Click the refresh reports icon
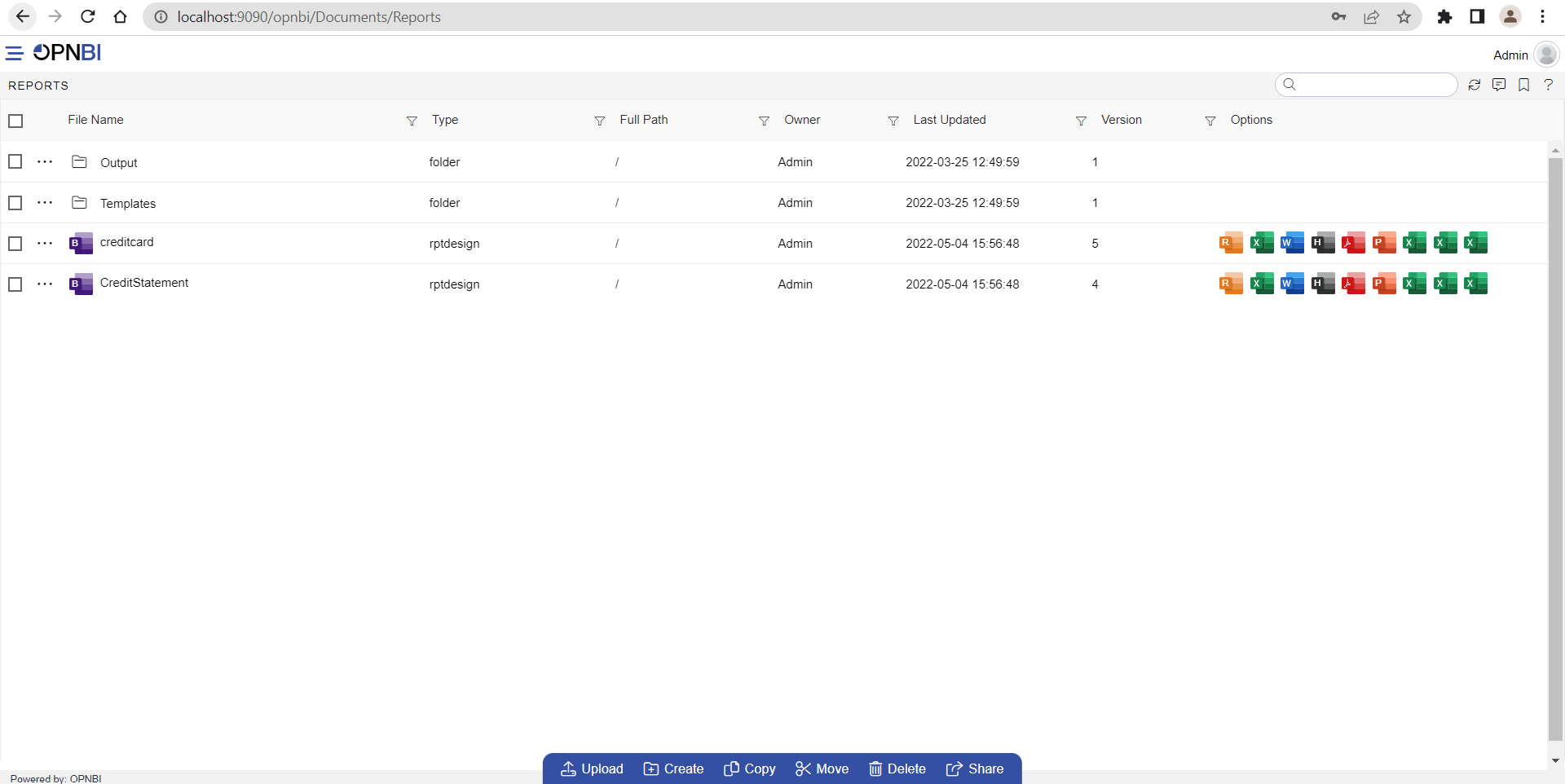The width and height of the screenshot is (1565, 784). click(1474, 85)
